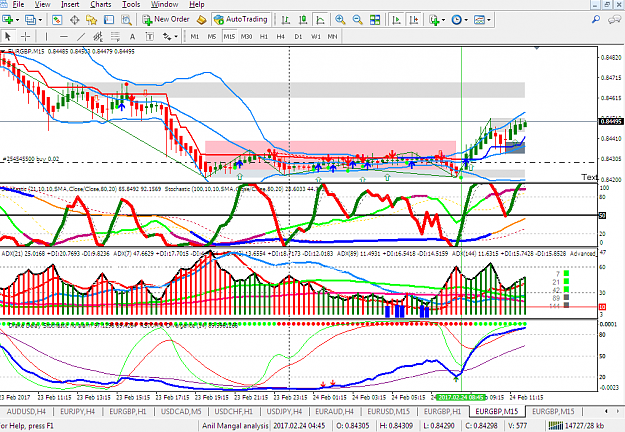Select the Text tool A
This screenshot has width=625, height=432.
pos(132,37)
